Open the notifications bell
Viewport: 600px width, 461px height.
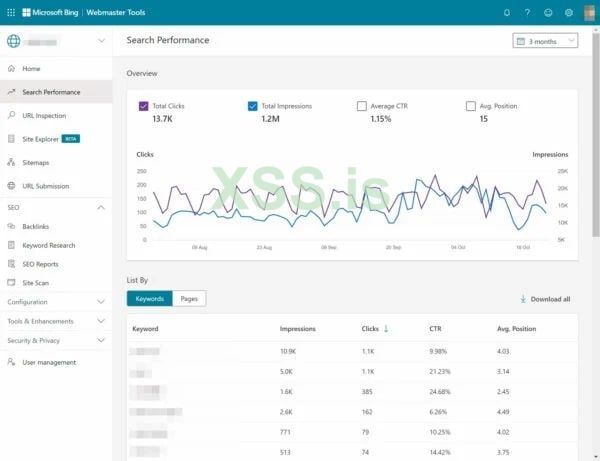507,13
